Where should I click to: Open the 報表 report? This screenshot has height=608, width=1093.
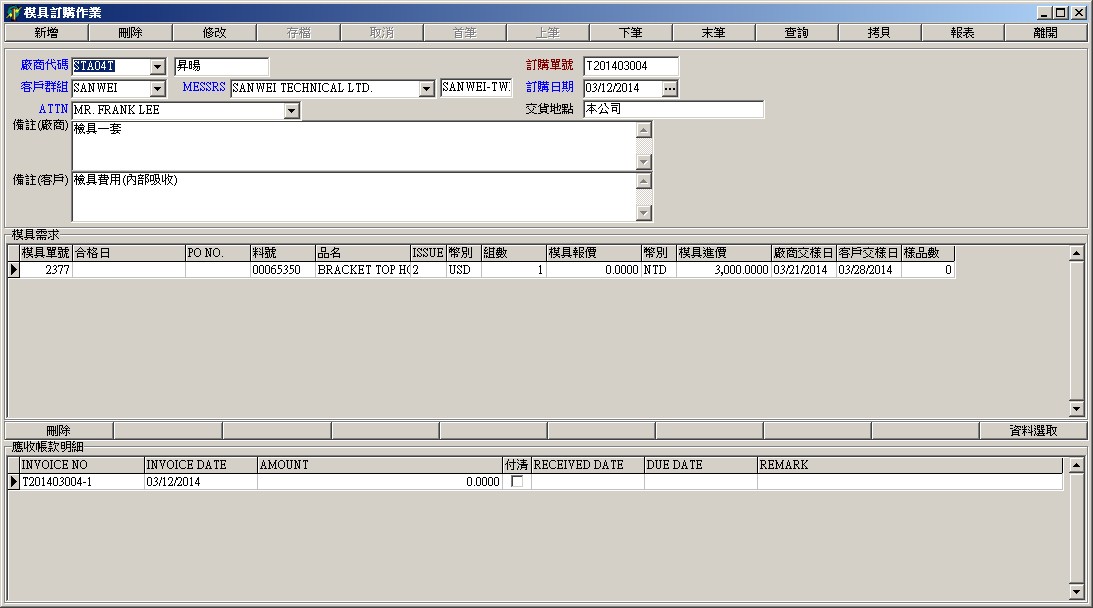(962, 33)
